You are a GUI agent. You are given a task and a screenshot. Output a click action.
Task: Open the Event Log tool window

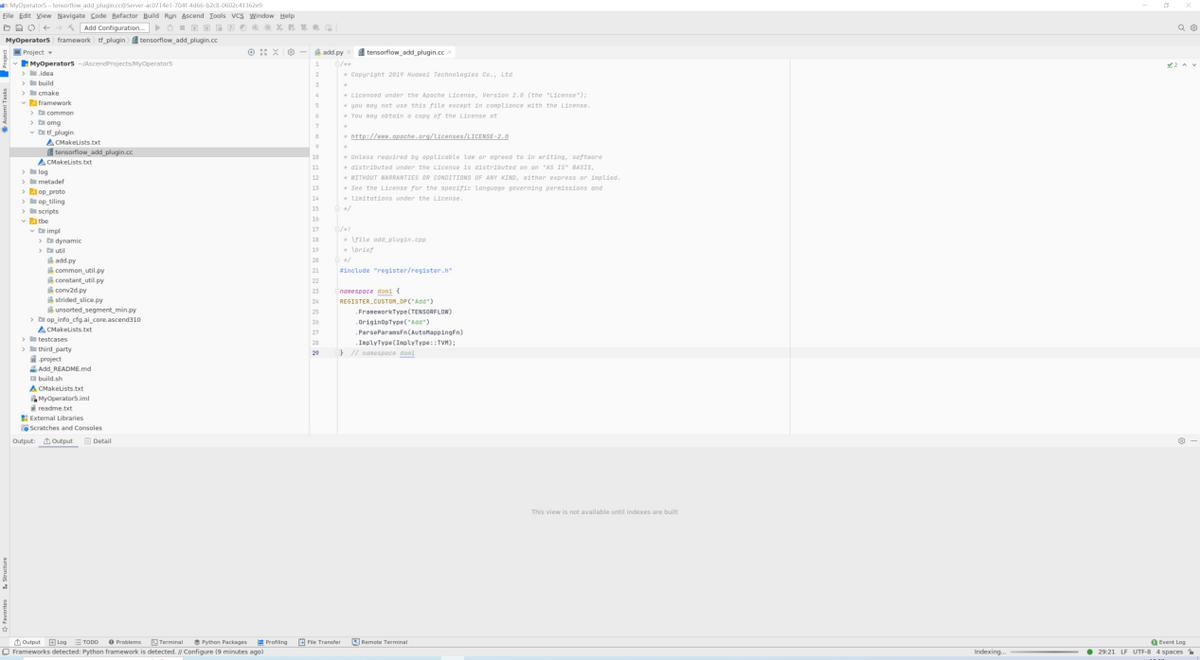point(1168,642)
